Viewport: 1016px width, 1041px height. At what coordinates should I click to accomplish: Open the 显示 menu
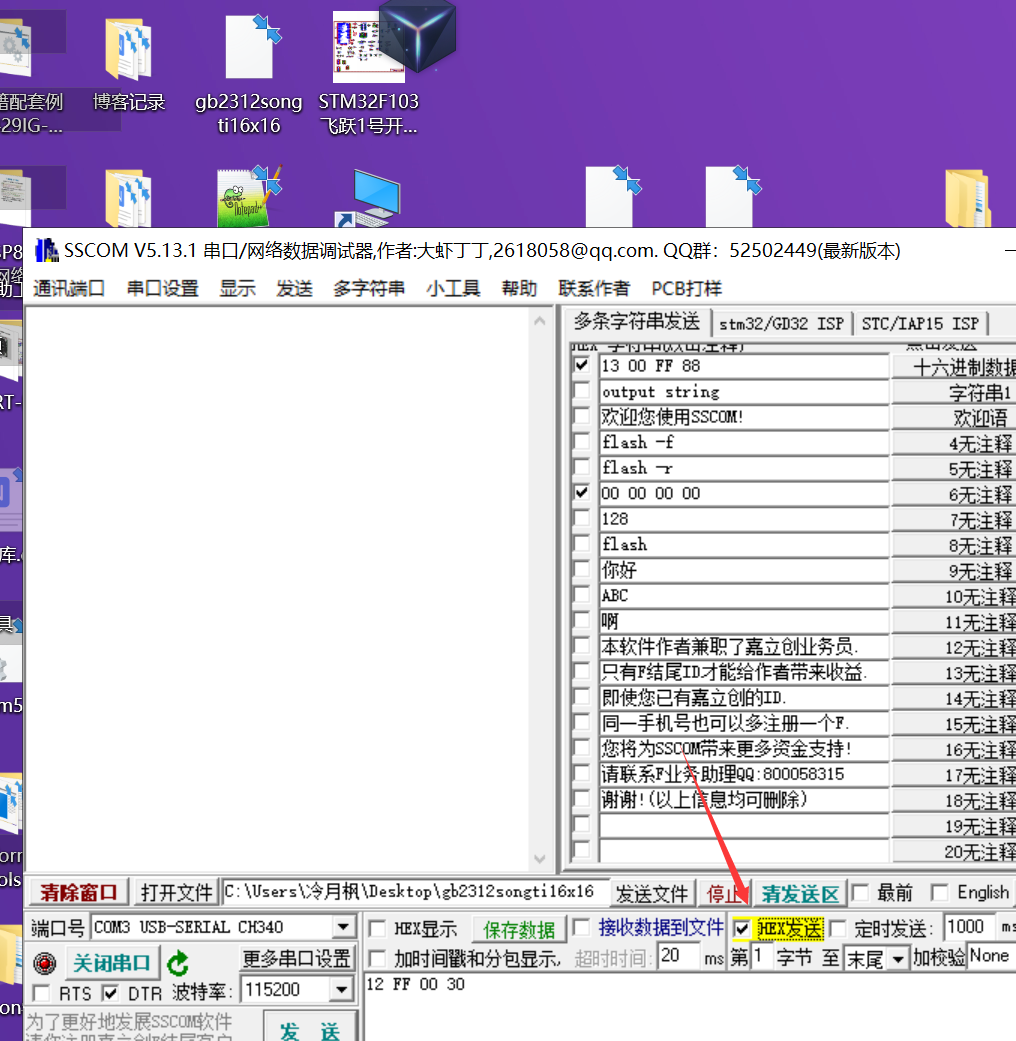tap(238, 288)
